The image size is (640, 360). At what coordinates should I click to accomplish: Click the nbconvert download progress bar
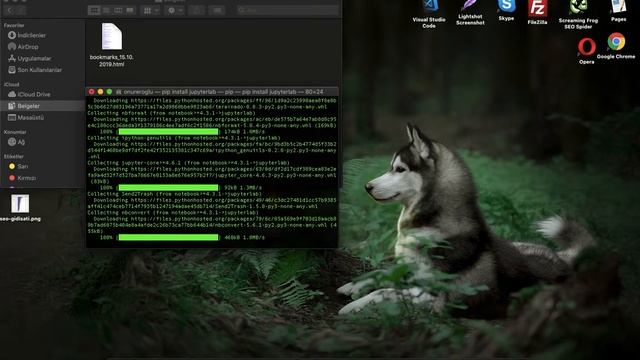coord(169,238)
